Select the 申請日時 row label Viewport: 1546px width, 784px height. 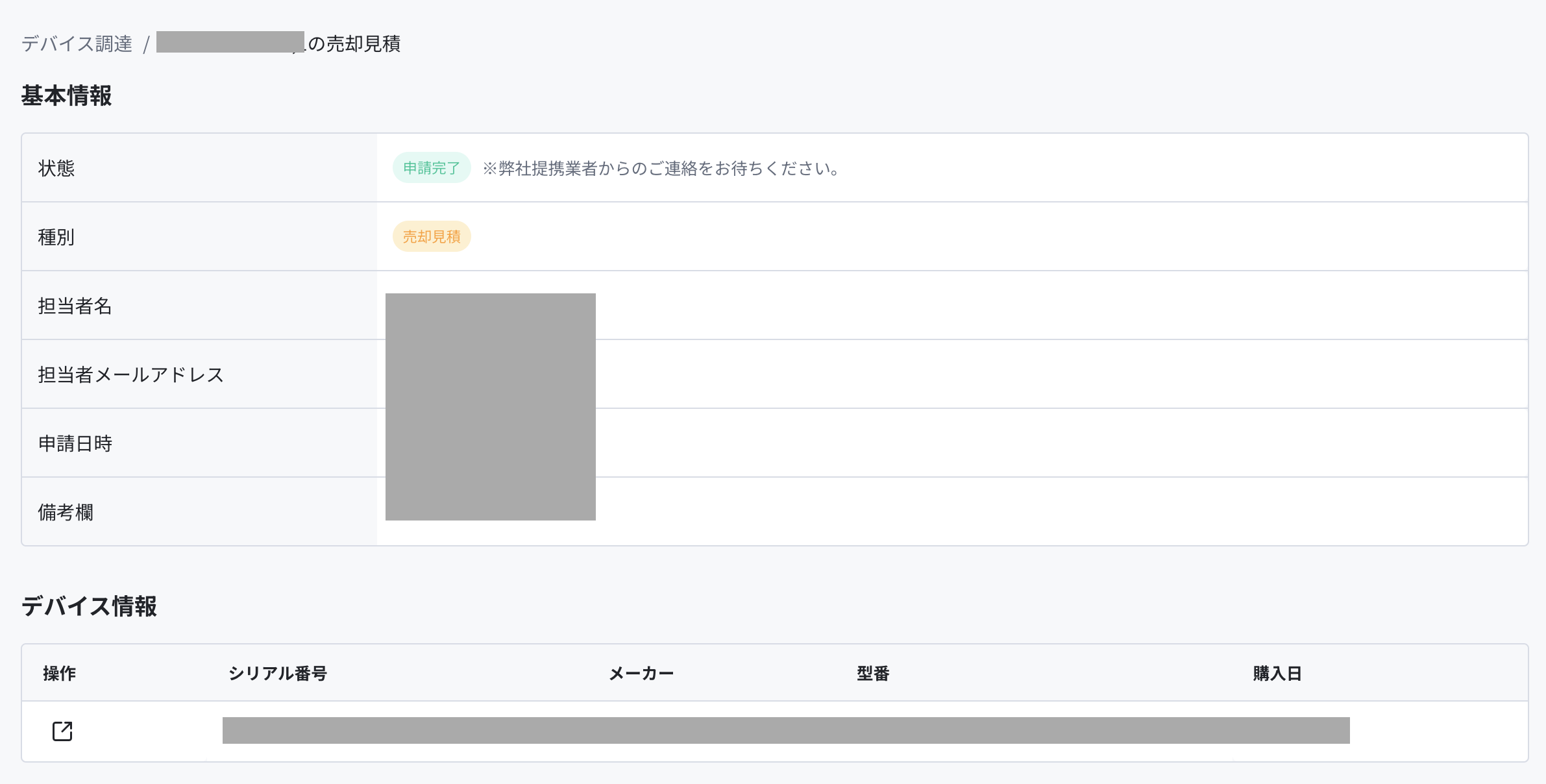coord(75,443)
